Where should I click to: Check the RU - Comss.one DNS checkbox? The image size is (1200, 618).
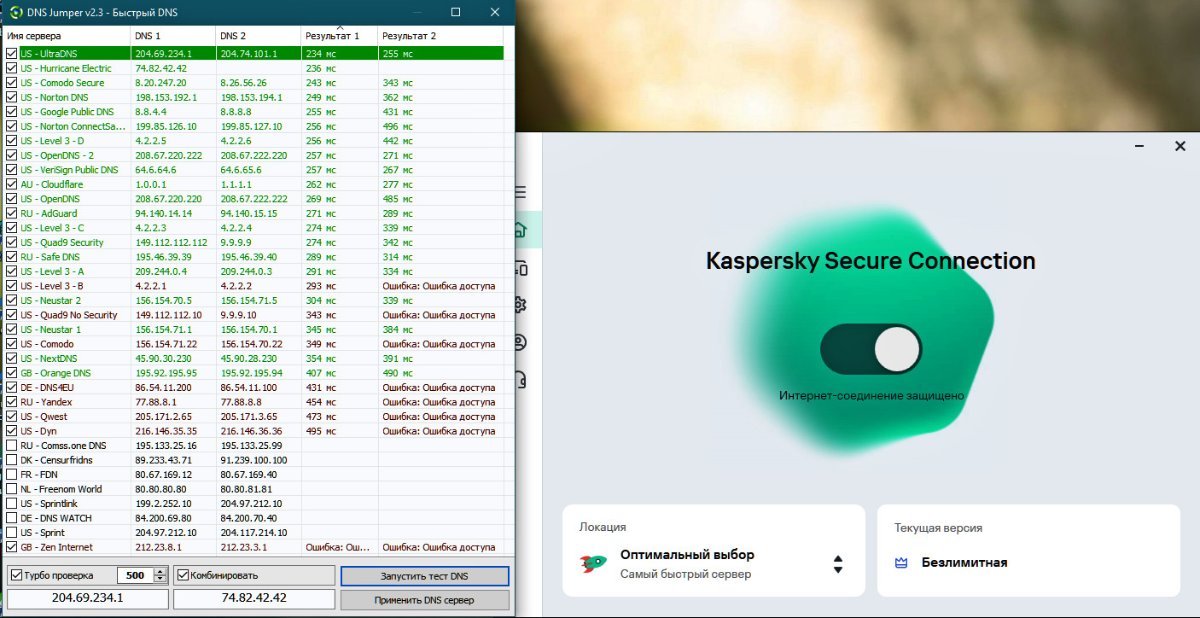[12, 446]
